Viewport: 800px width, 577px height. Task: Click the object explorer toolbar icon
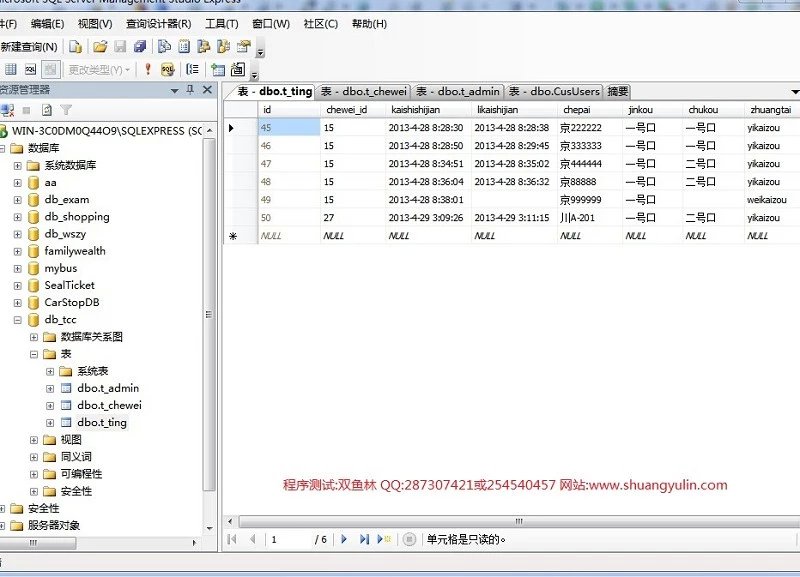pos(204,47)
